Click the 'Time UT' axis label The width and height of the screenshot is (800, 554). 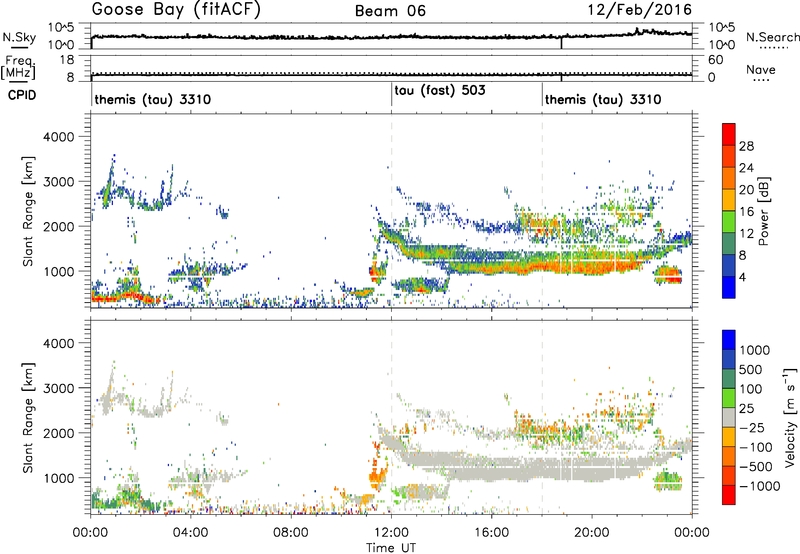pos(390,548)
